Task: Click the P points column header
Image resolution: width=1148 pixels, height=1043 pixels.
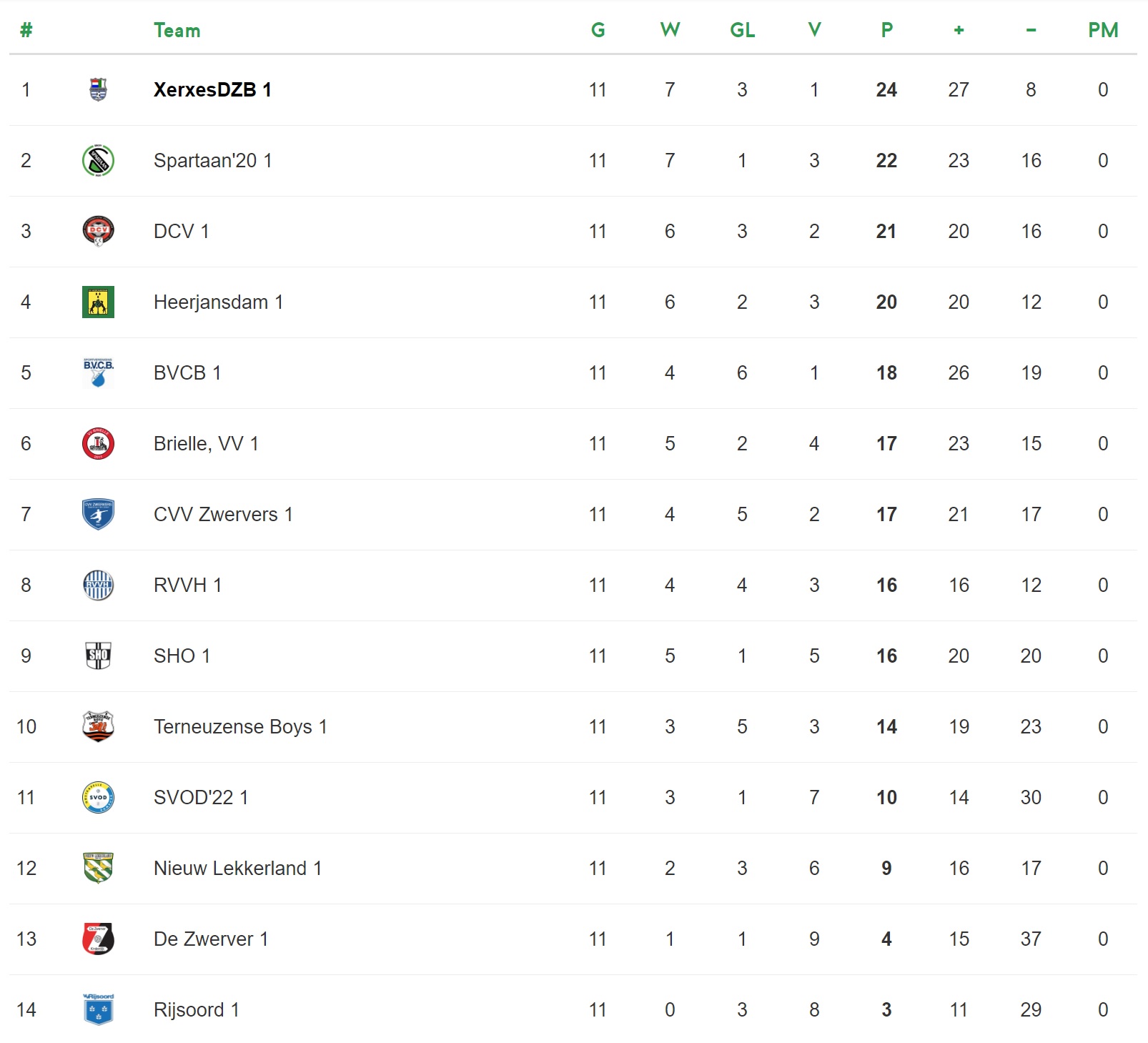Action: click(886, 31)
